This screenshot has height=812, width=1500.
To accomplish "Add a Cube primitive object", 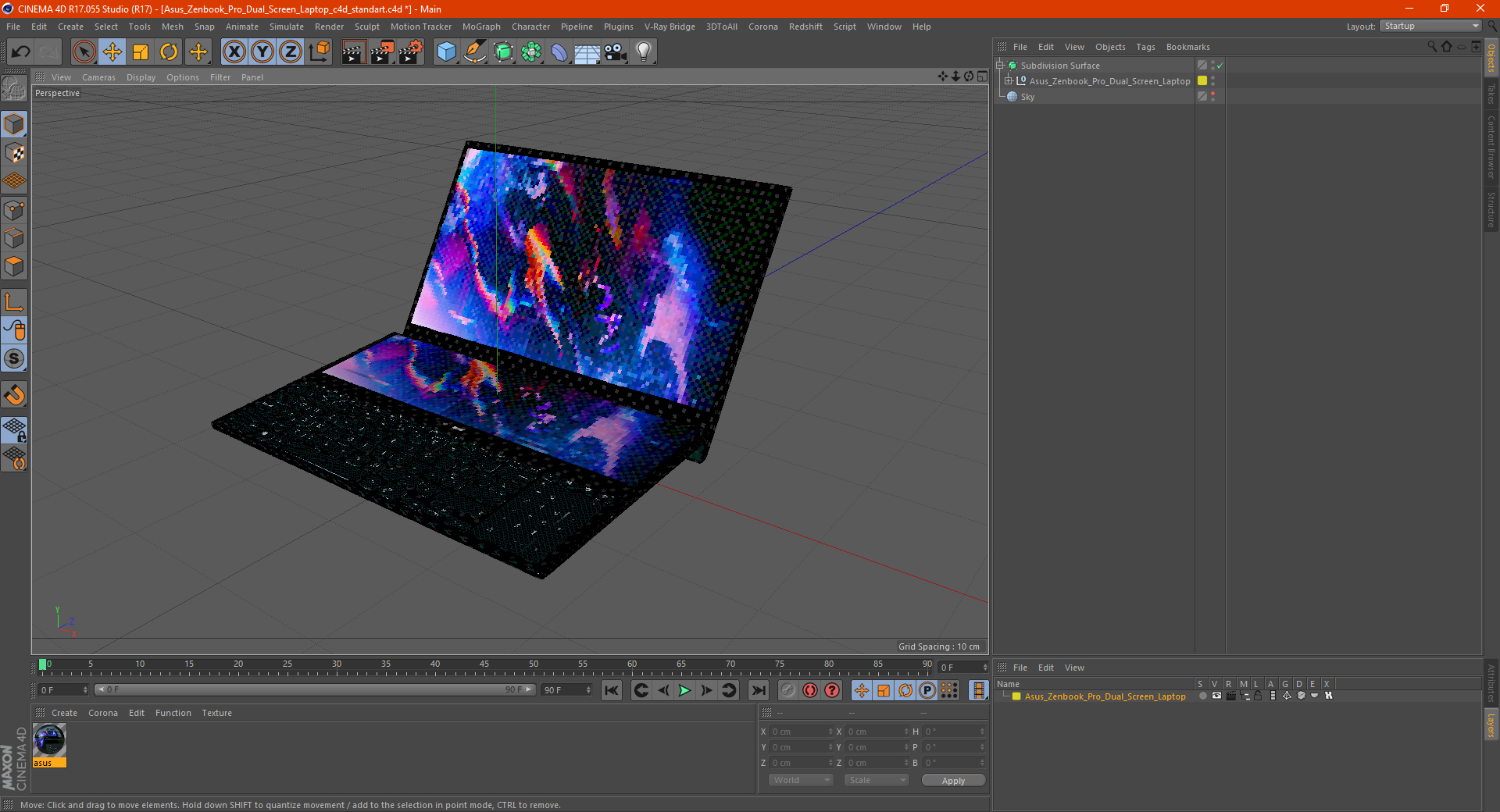I will 446,52.
